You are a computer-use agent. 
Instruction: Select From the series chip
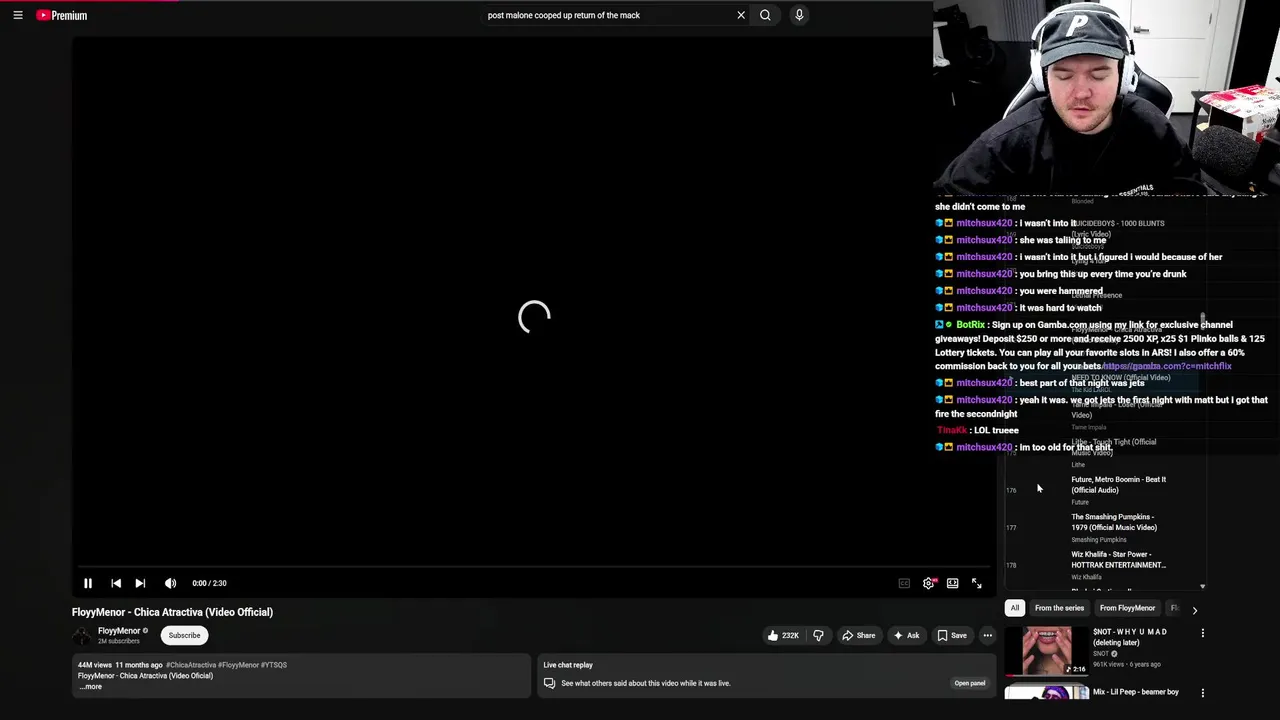[1059, 608]
